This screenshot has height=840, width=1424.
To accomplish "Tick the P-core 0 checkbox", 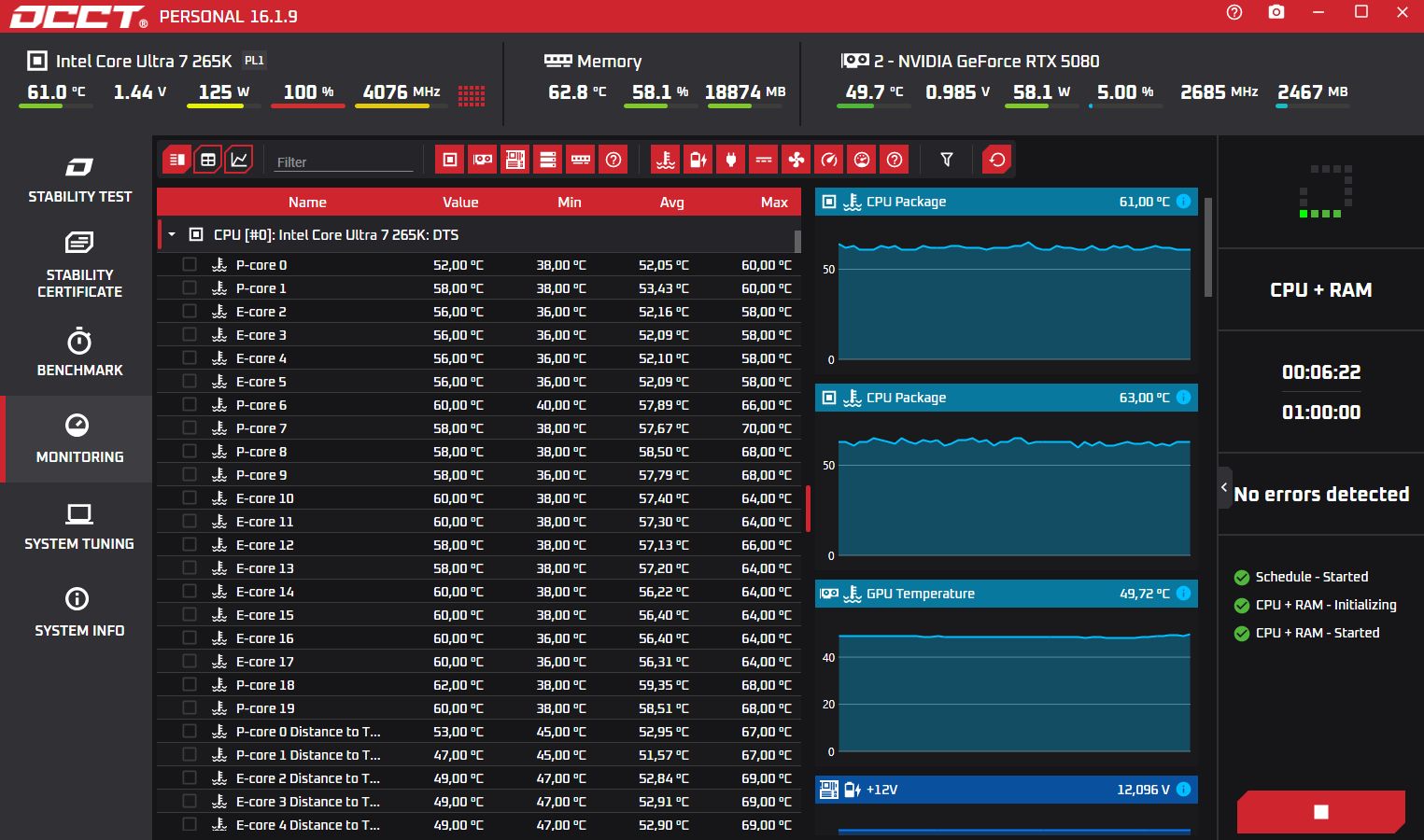I will [190, 264].
